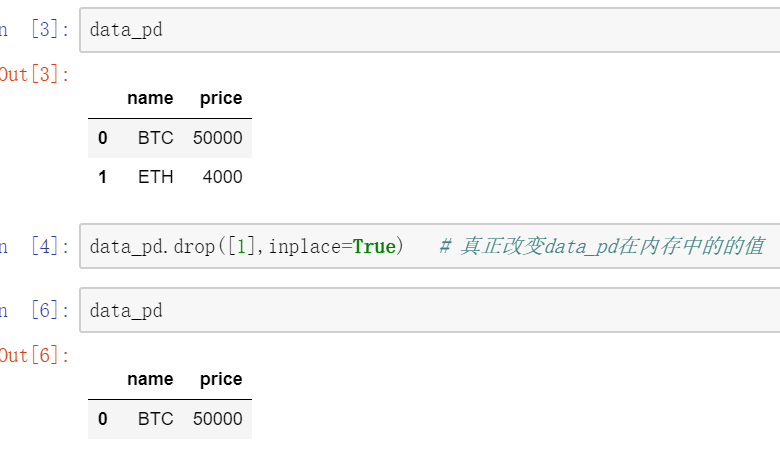This screenshot has height=455, width=780.
Task: Click BTC in the second output table
Action: coord(155,419)
